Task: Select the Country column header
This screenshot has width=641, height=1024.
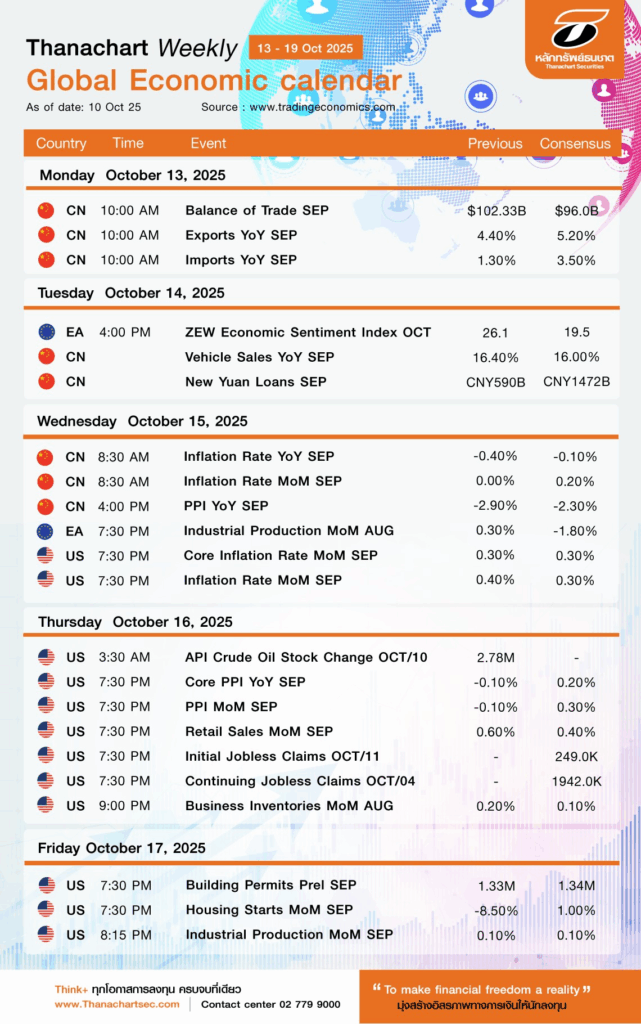Action: [x=61, y=143]
